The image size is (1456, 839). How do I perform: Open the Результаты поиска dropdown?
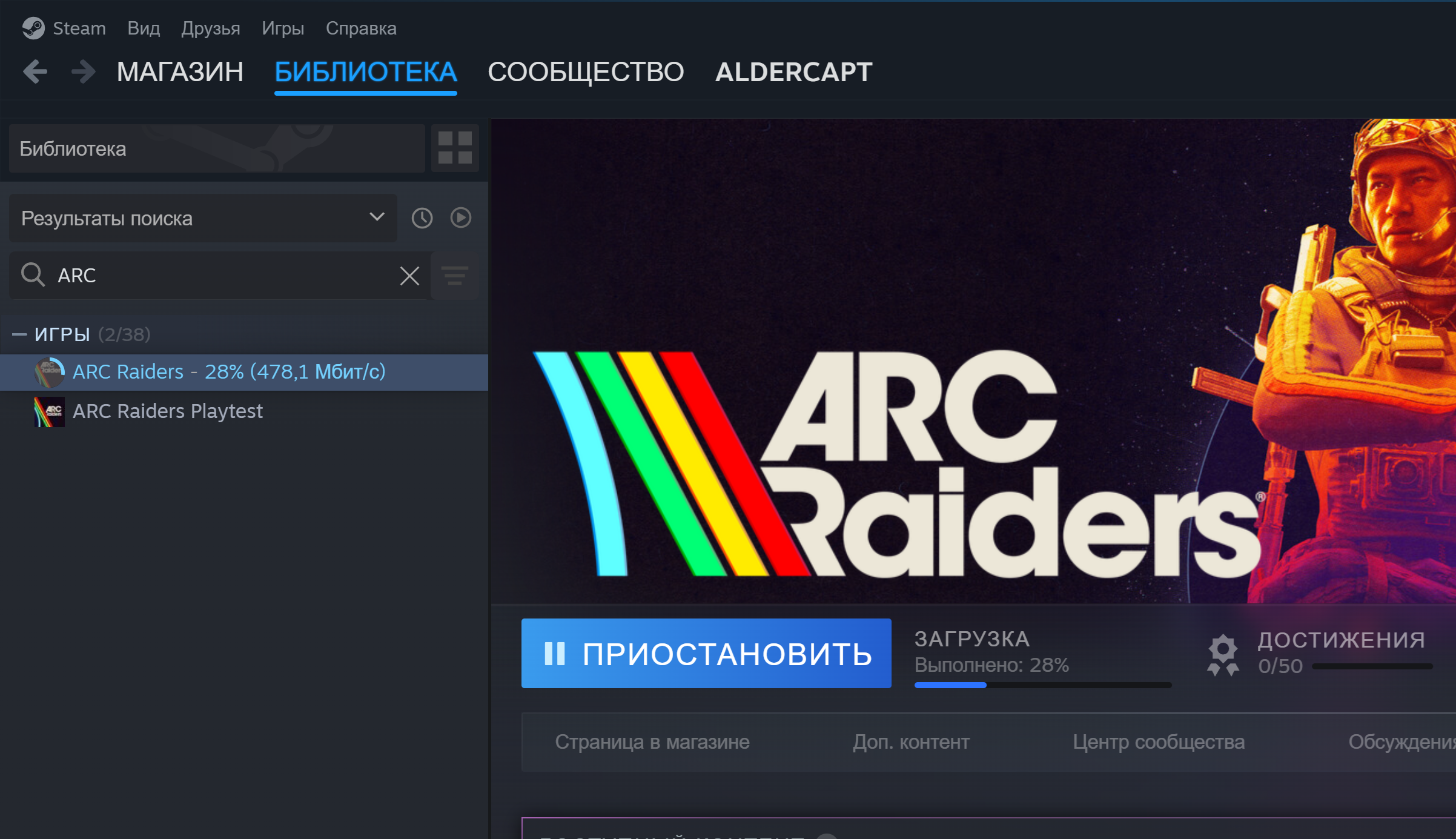pyautogui.click(x=203, y=218)
